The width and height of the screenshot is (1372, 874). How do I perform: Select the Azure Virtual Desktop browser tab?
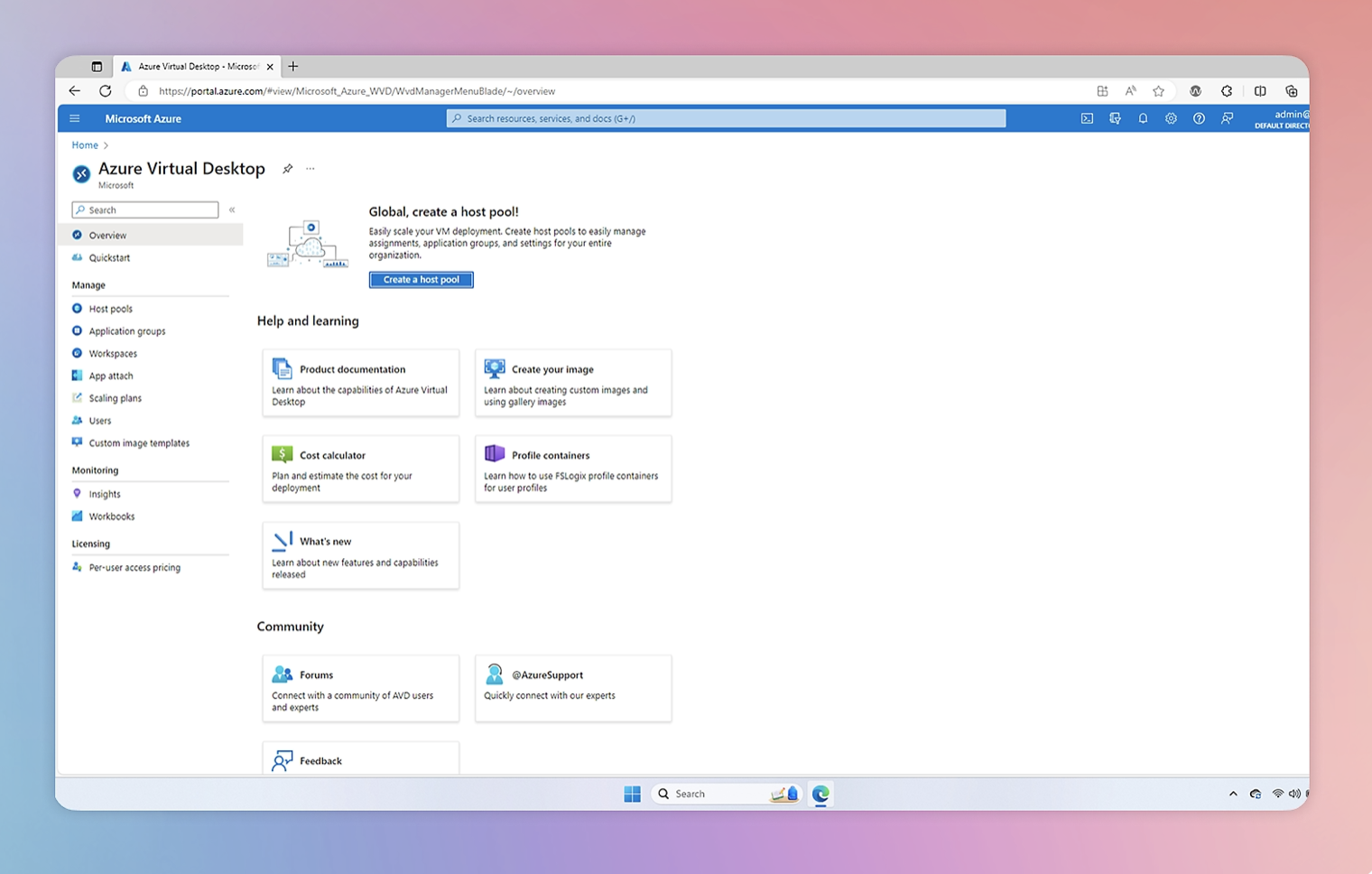coord(197,67)
